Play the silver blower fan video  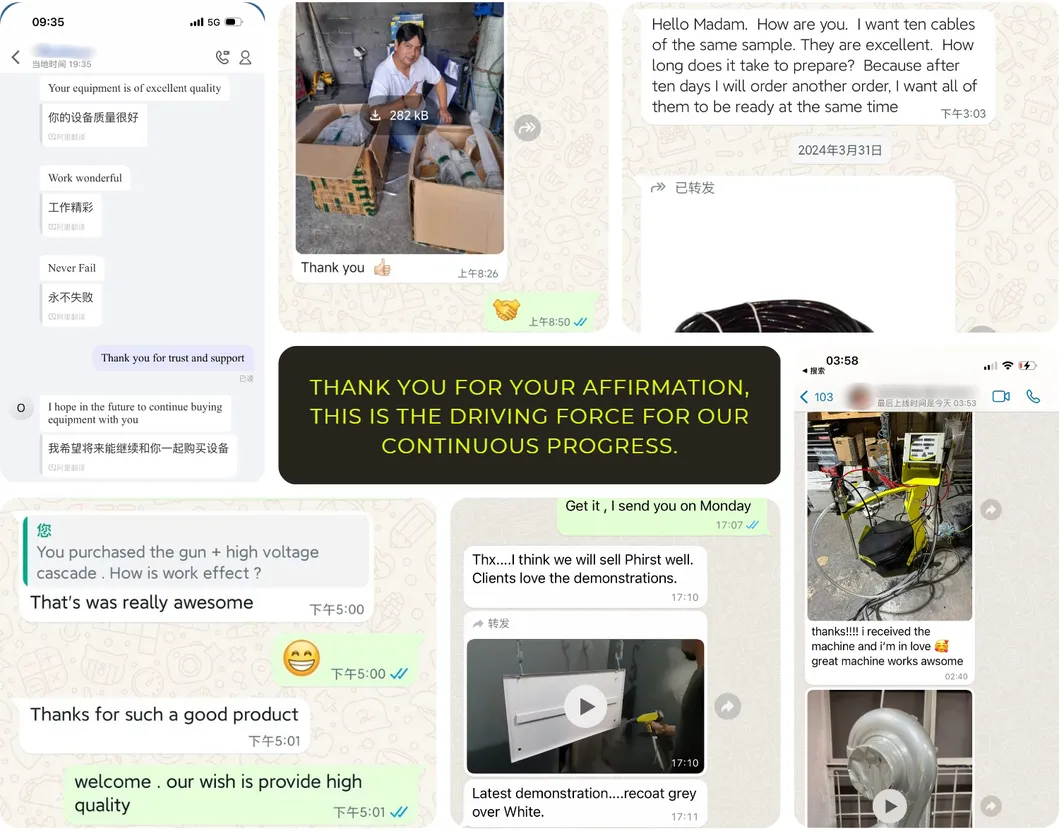click(x=889, y=806)
